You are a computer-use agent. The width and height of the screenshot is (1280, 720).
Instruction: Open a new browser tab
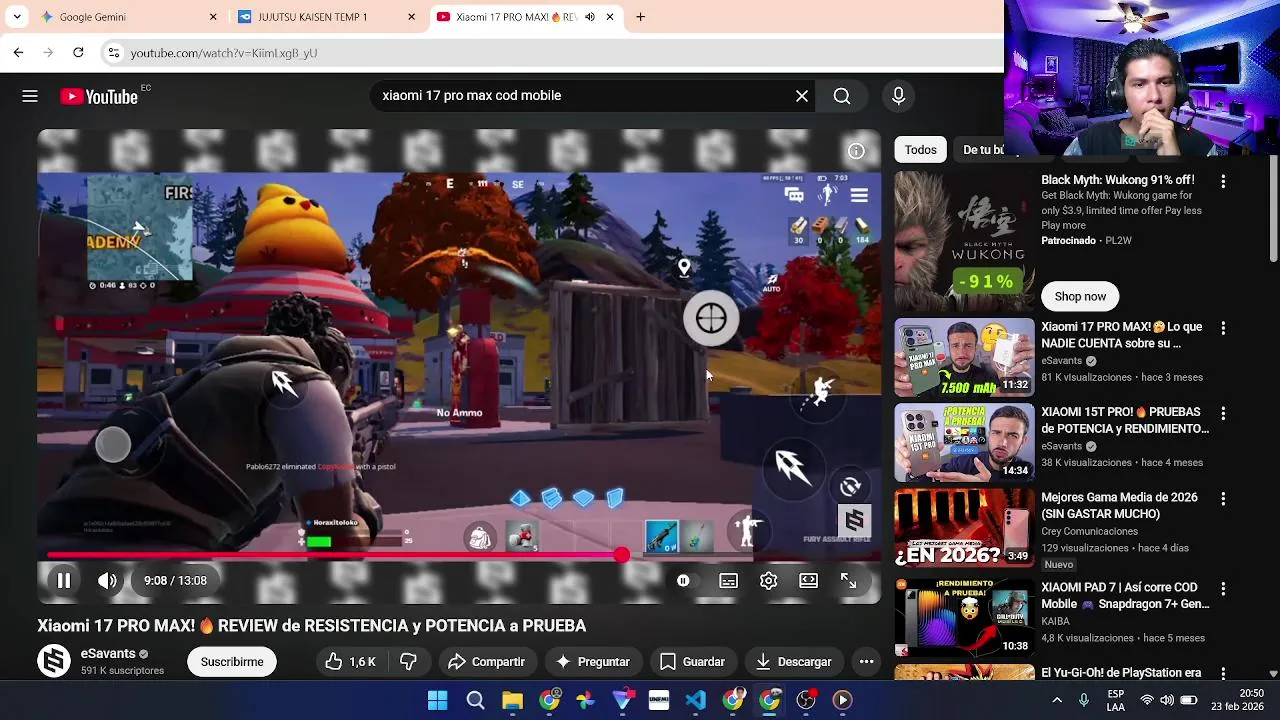pyautogui.click(x=640, y=17)
